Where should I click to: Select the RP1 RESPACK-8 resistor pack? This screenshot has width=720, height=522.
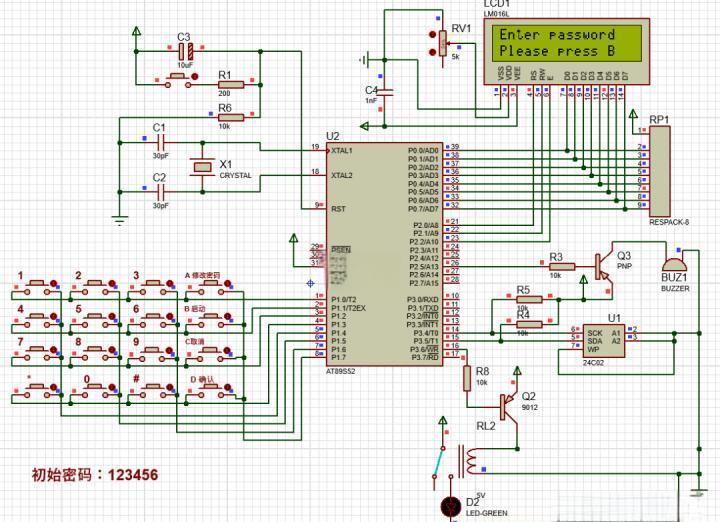click(x=659, y=171)
